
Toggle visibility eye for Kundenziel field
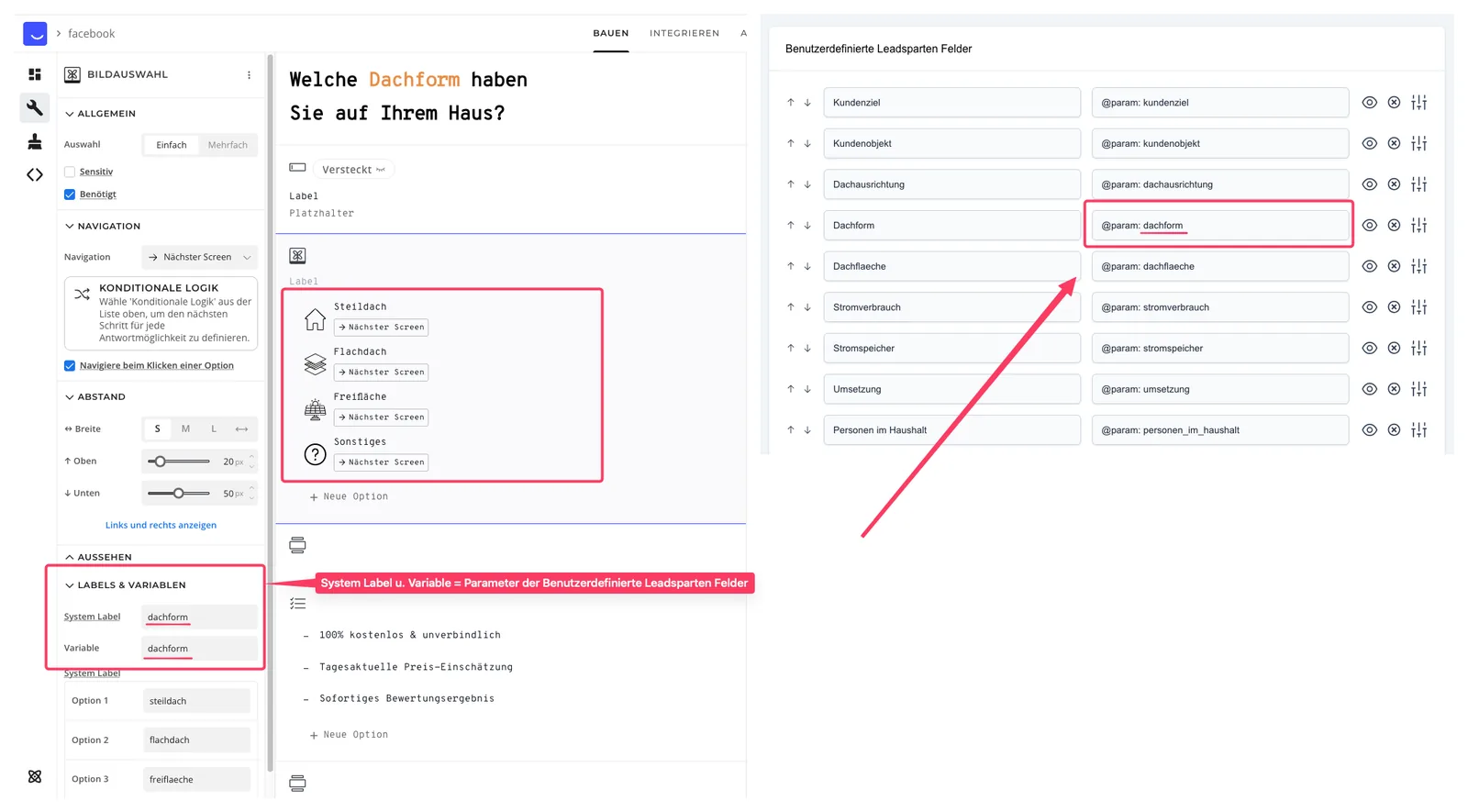click(x=1369, y=103)
